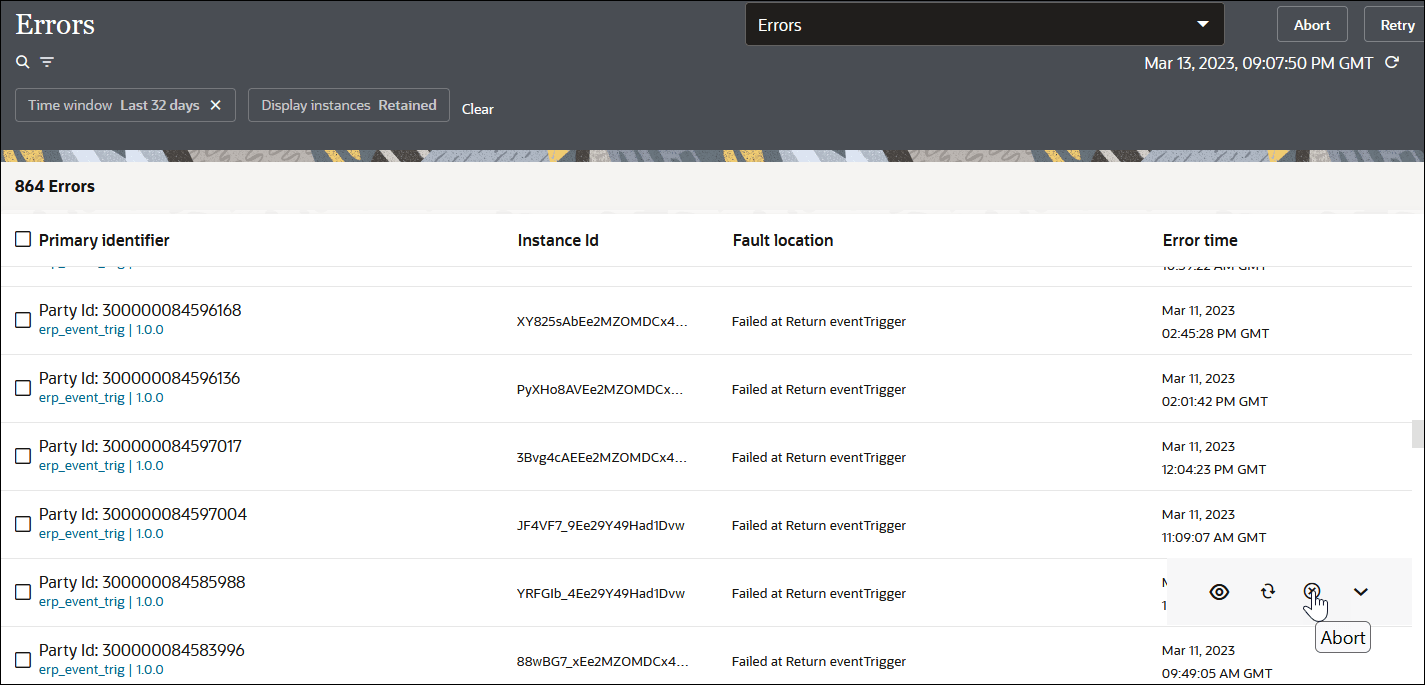Click the Errors page title

coord(55,24)
